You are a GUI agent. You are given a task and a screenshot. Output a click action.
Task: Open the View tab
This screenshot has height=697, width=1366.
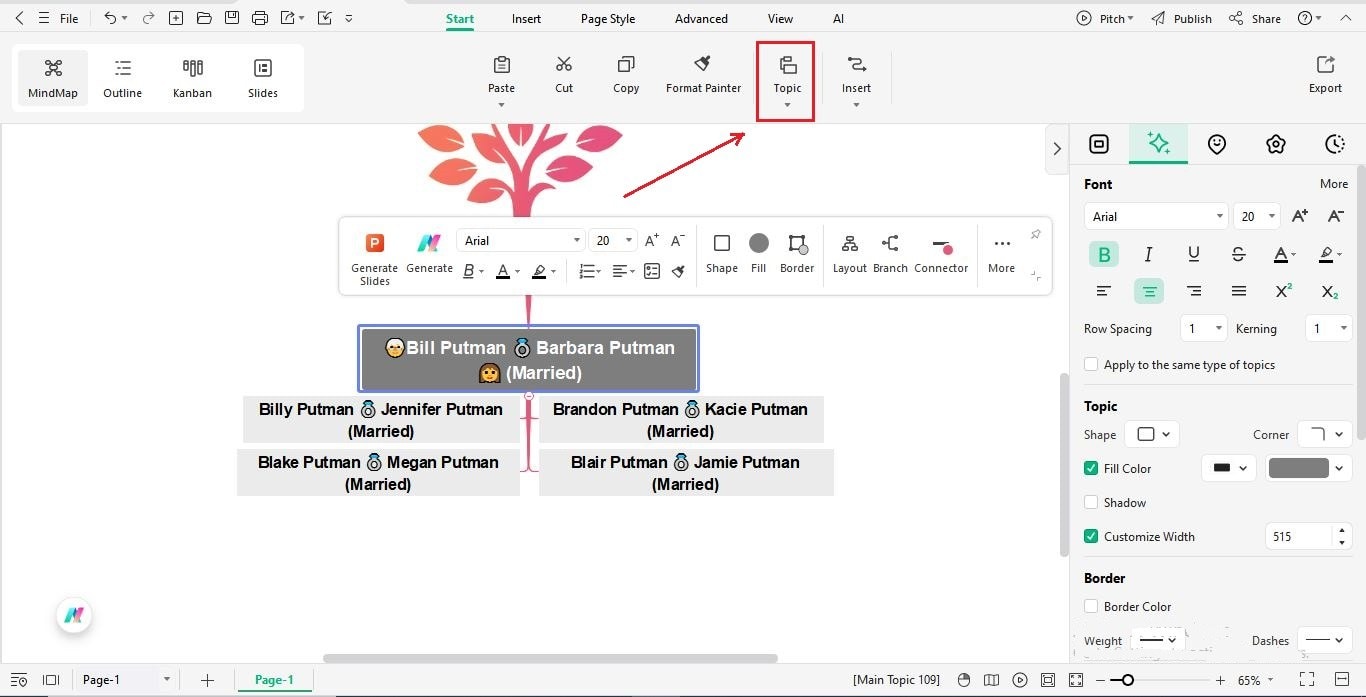(780, 19)
